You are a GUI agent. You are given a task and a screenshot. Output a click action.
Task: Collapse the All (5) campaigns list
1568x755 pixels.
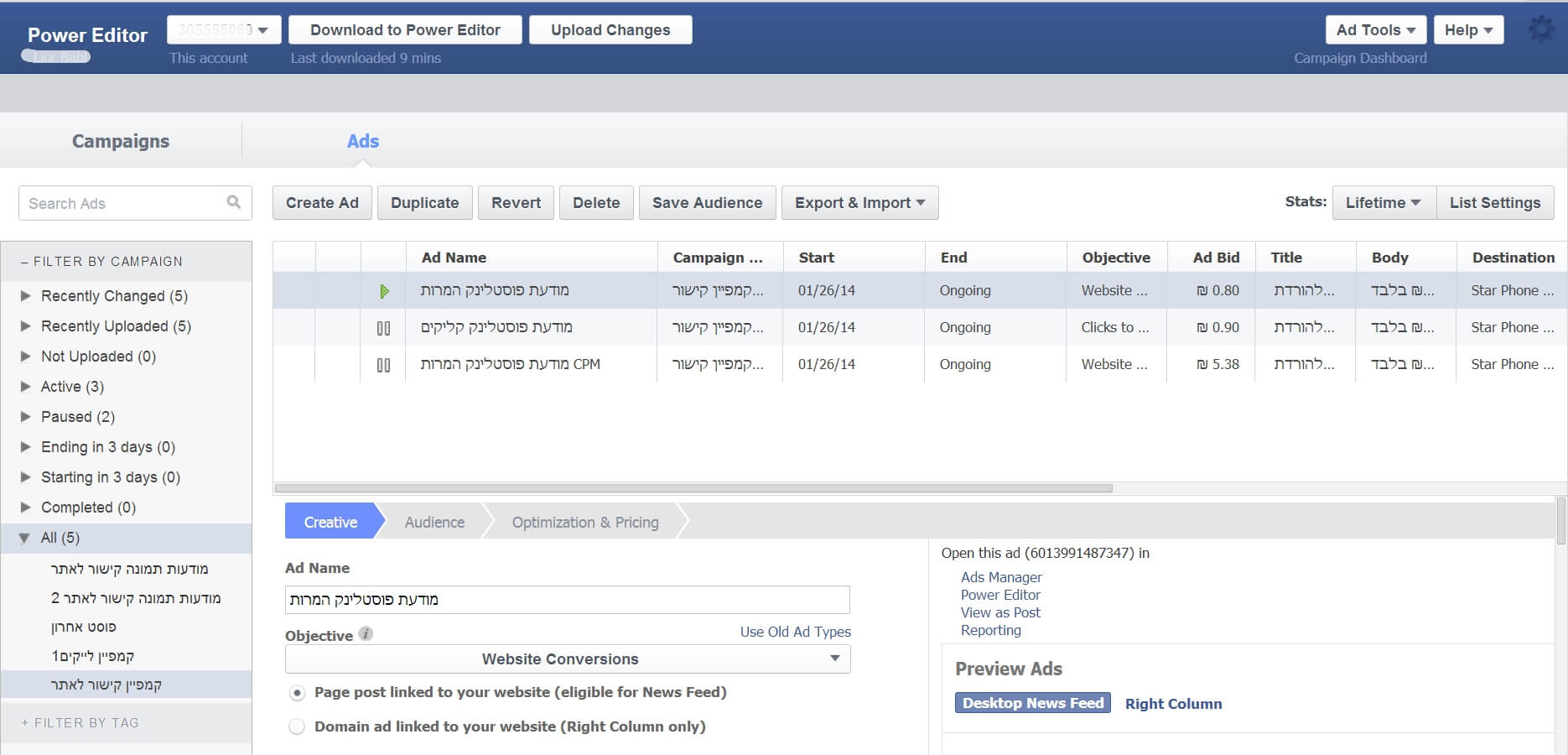tap(25, 538)
